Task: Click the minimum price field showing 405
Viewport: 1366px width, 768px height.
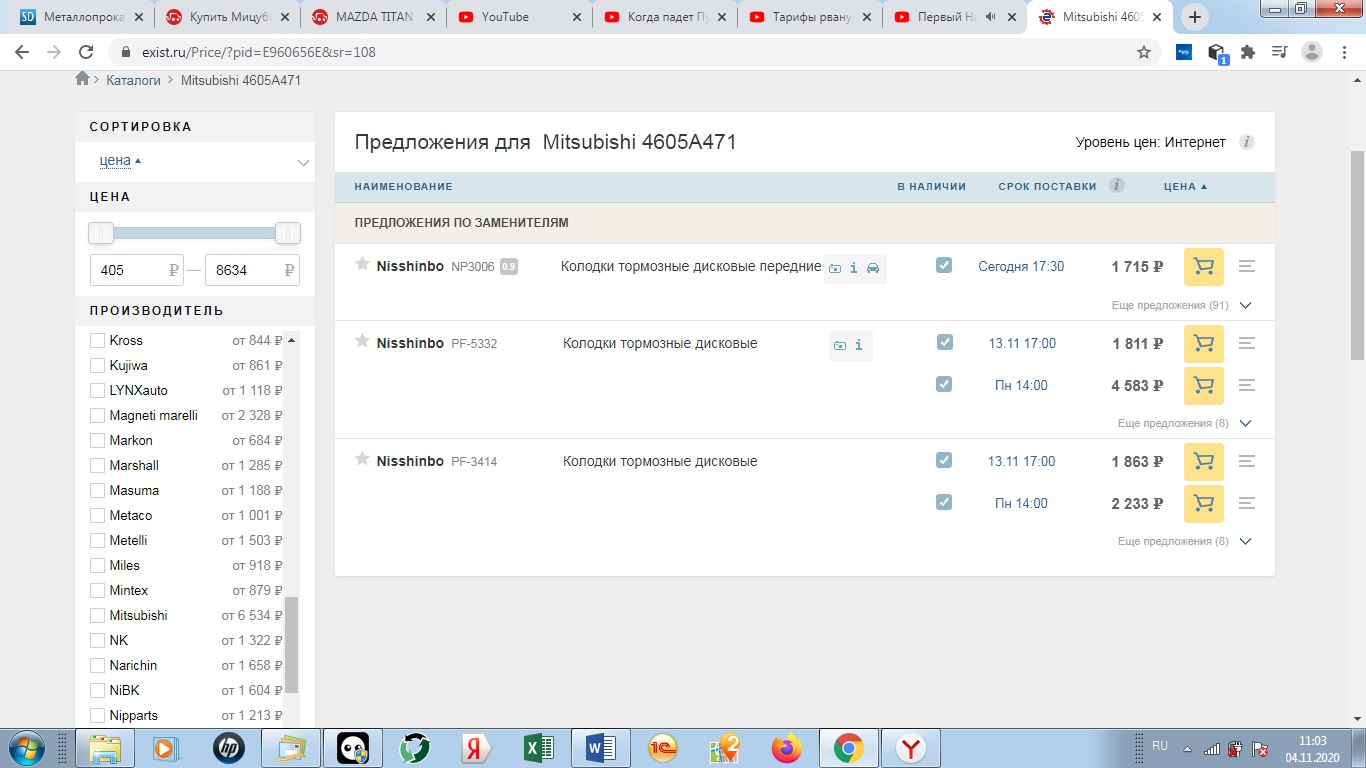Action: click(x=130, y=270)
